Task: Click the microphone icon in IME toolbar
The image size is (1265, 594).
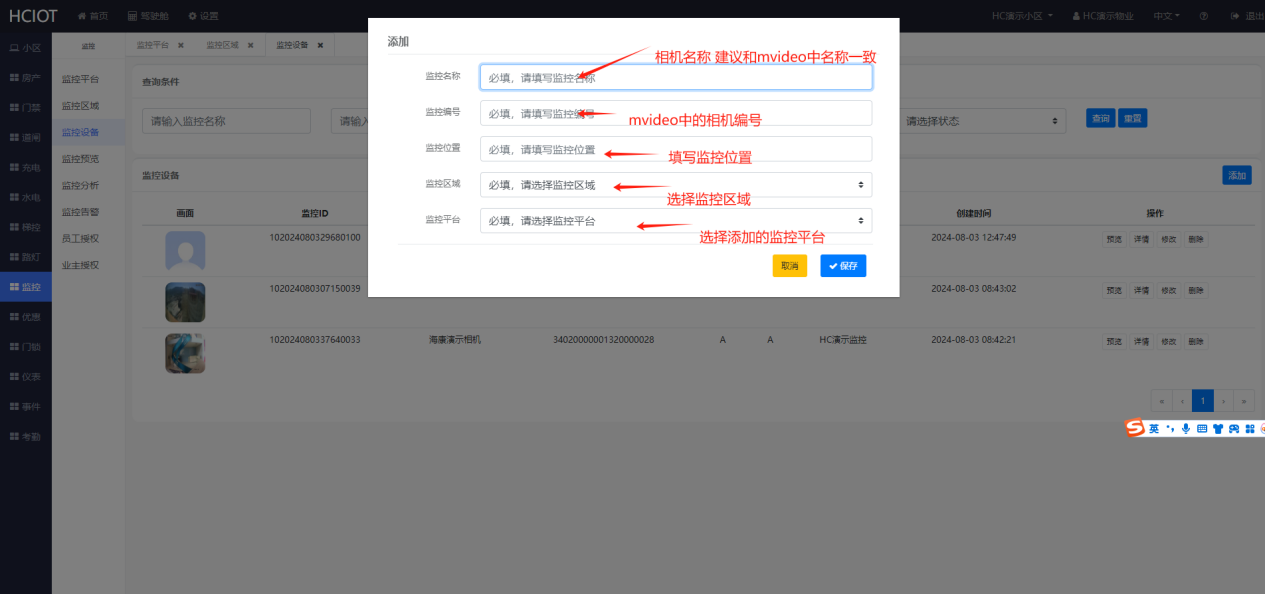Action: click(x=1186, y=428)
